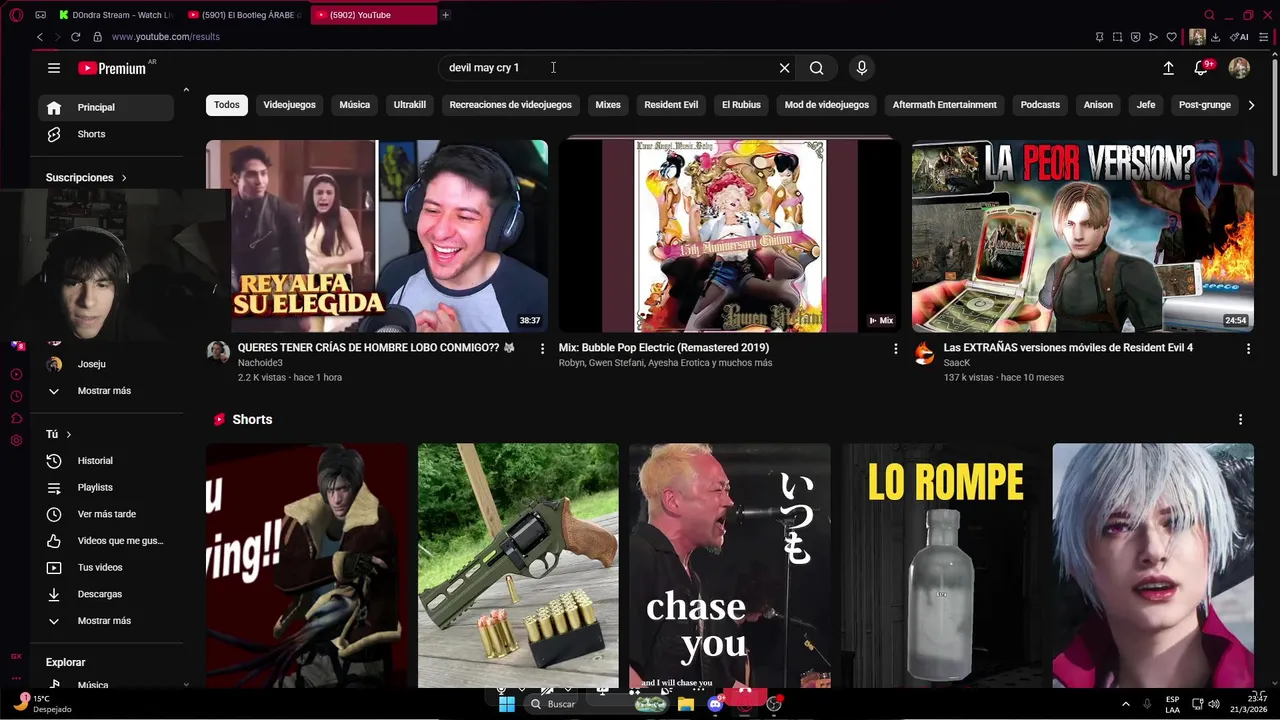Open Opera My Flow send icon
Viewport: 1280px width, 720px height.
pyautogui.click(x=1153, y=37)
